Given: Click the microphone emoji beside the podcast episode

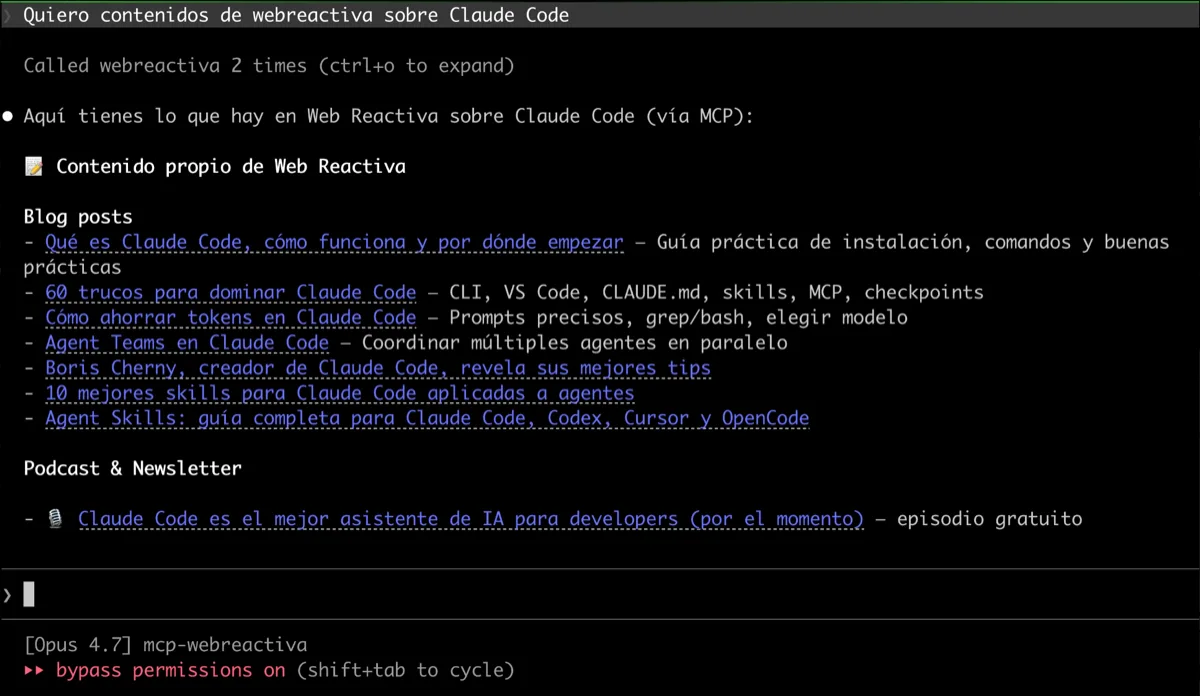Looking at the screenshot, I should tap(56, 518).
